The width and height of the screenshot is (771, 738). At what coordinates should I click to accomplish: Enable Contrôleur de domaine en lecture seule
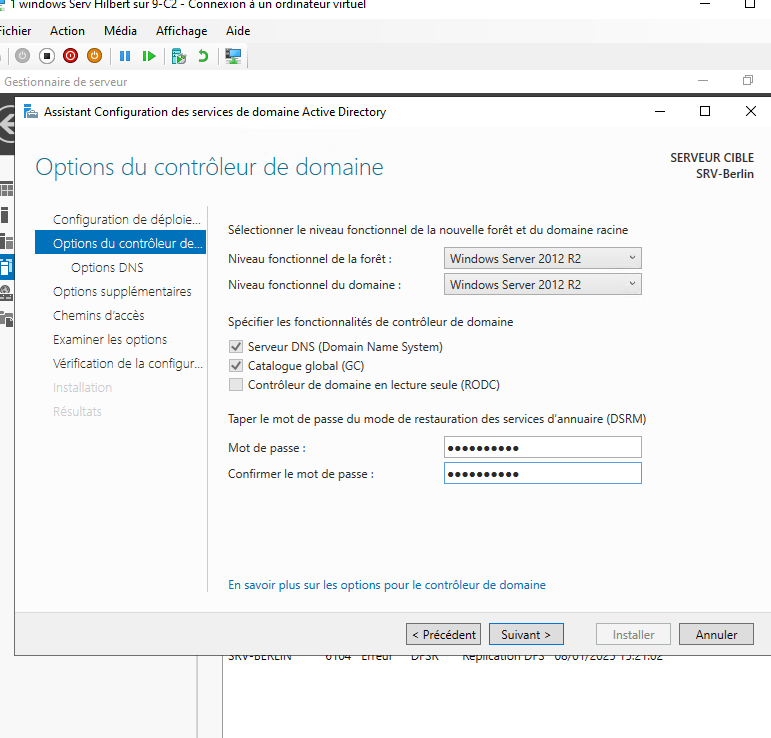[236, 385]
